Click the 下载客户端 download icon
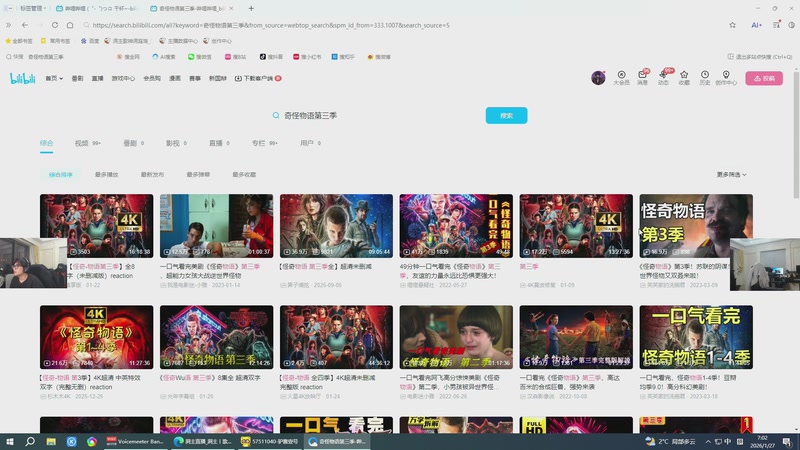The height and width of the screenshot is (450, 800). coord(258,78)
